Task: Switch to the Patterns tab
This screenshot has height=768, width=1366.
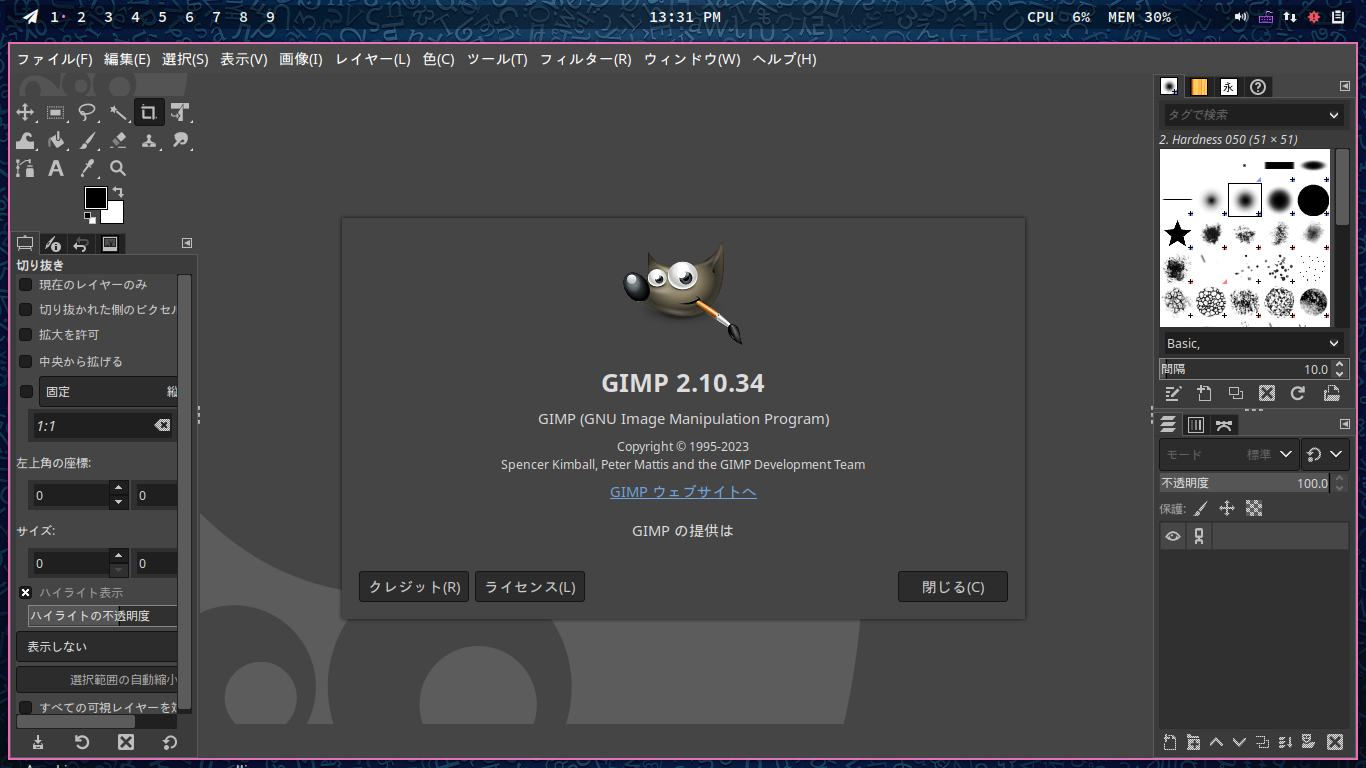Action: coord(1199,87)
